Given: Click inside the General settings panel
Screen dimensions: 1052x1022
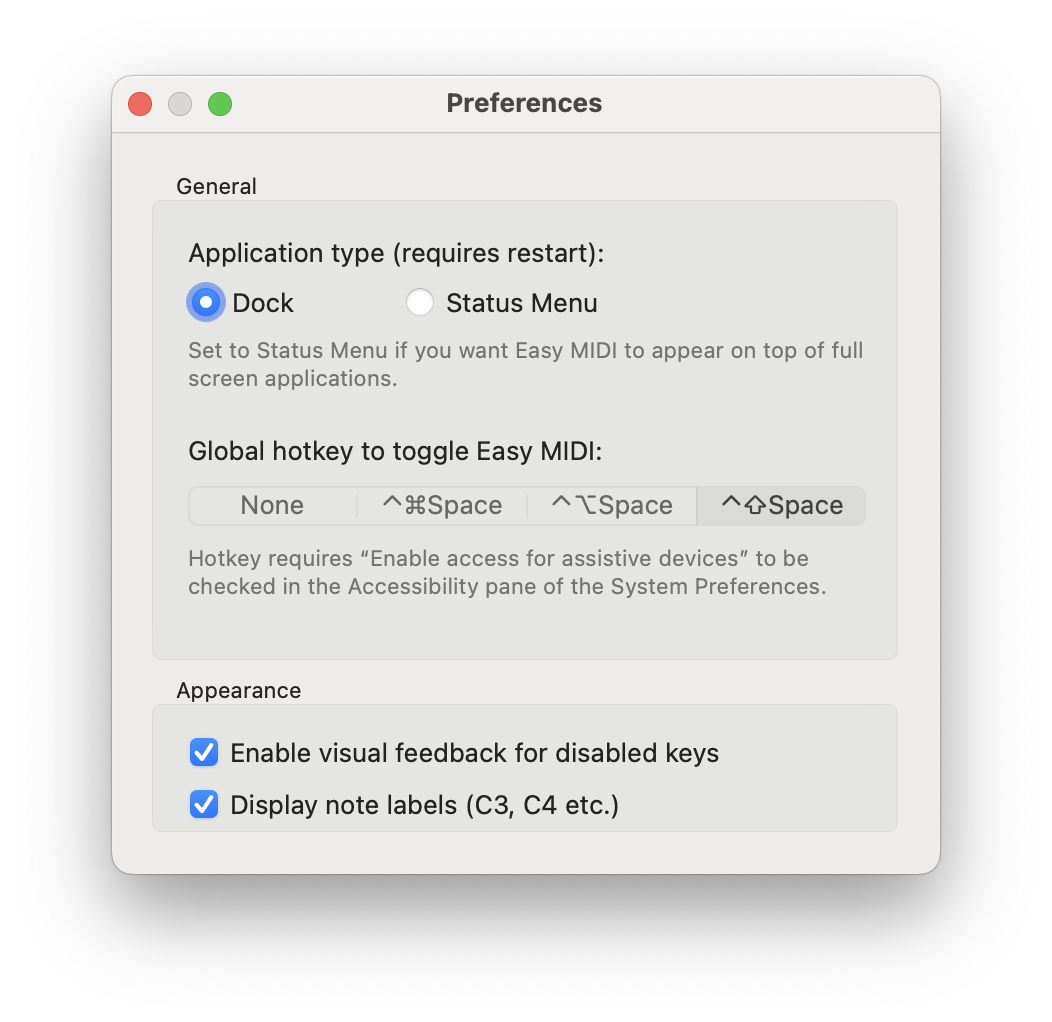Looking at the screenshot, I should click(525, 630).
